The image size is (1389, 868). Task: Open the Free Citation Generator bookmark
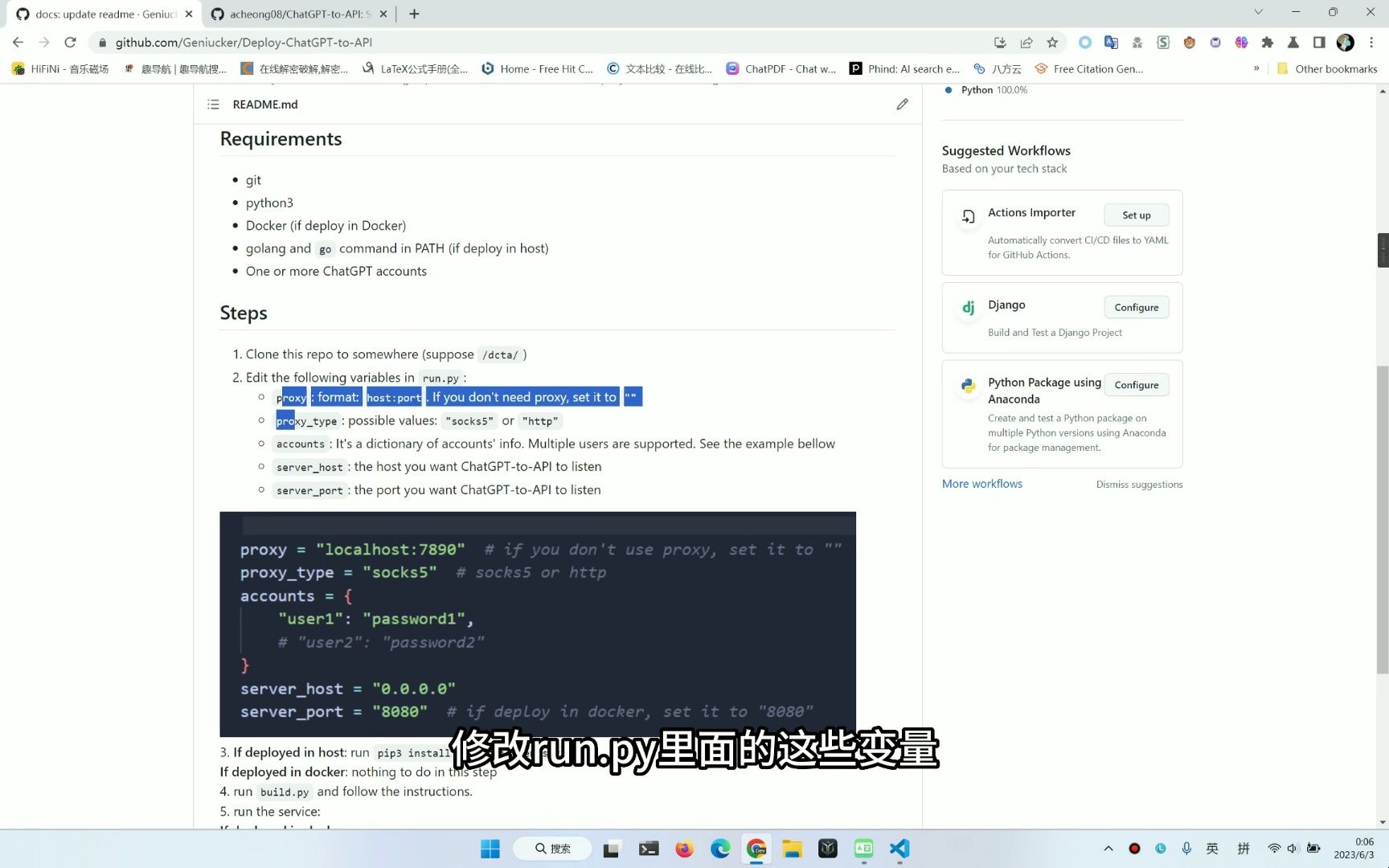pos(1089,69)
